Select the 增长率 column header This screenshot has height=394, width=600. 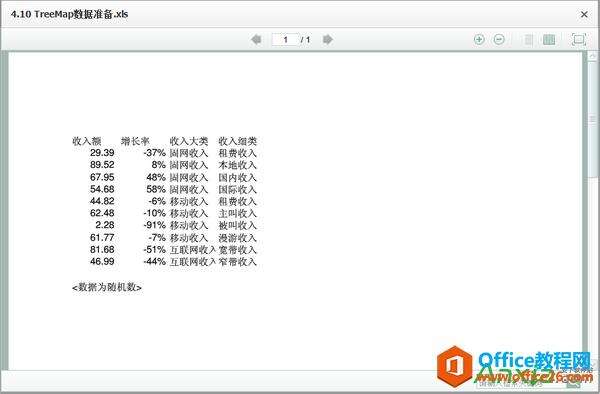[x=135, y=141]
